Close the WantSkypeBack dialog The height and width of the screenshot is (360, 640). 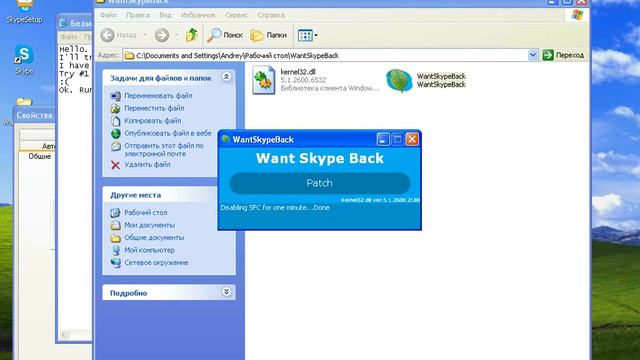point(412,140)
